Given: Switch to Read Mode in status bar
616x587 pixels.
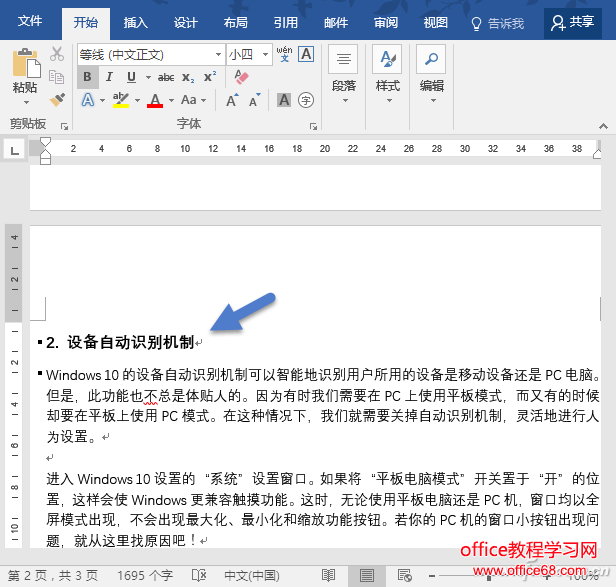Looking at the screenshot, I should point(330,575).
